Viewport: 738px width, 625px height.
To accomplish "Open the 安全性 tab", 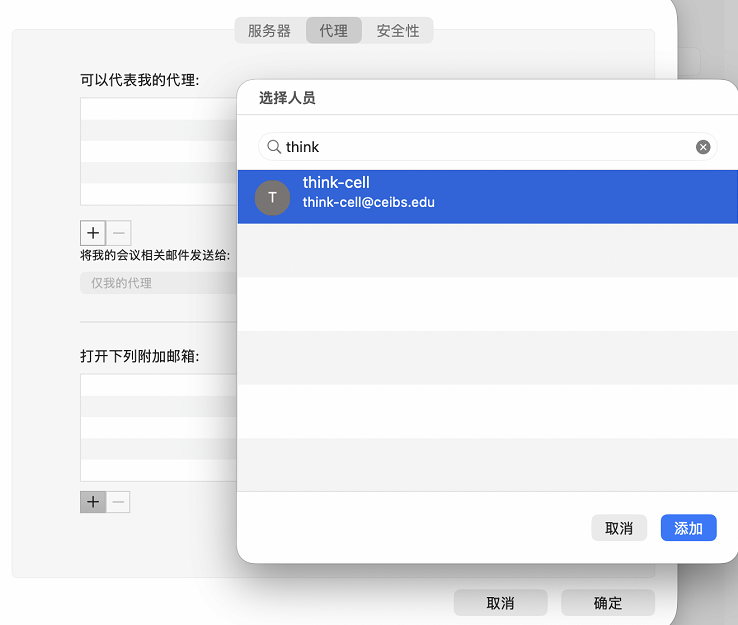I will click(398, 31).
